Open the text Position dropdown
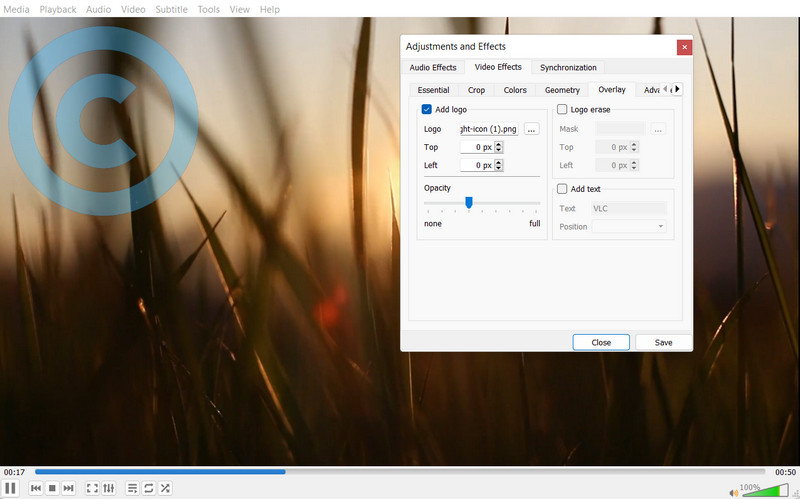800x499 pixels. coord(629,226)
